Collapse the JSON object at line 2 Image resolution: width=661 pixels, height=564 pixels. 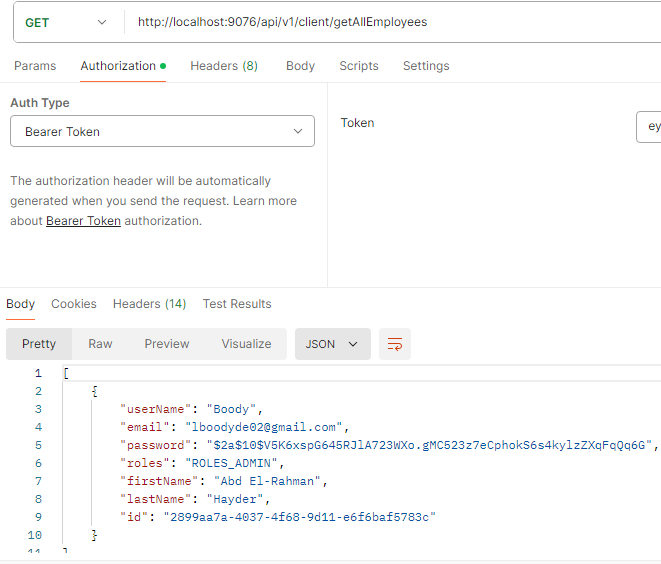click(95, 391)
